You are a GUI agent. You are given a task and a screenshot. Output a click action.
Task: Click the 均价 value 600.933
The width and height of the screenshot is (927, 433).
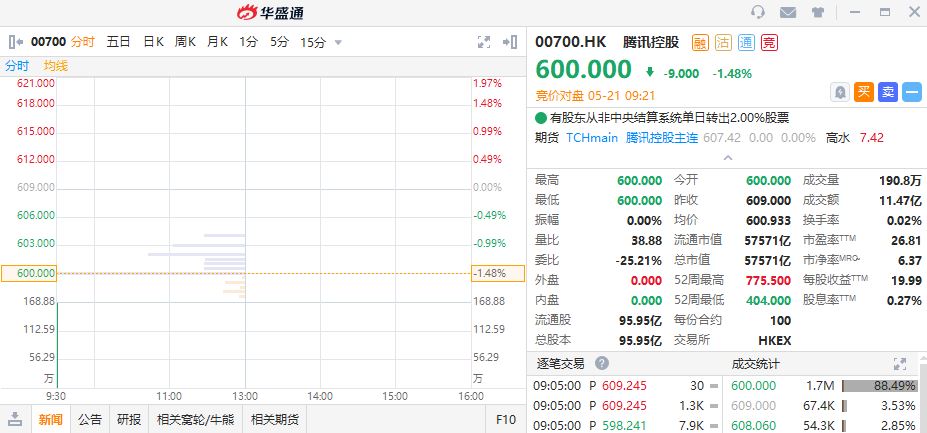[769, 221]
